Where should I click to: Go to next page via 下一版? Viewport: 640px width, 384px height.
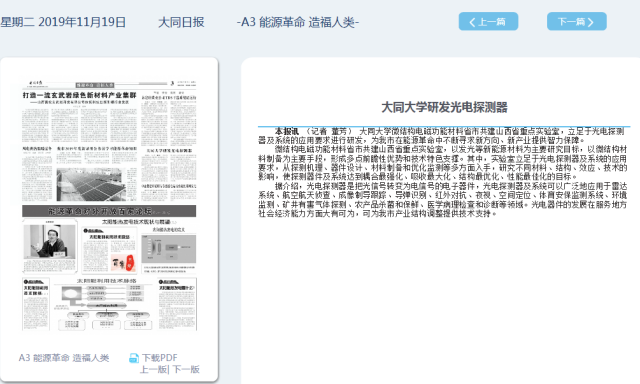tap(186, 369)
